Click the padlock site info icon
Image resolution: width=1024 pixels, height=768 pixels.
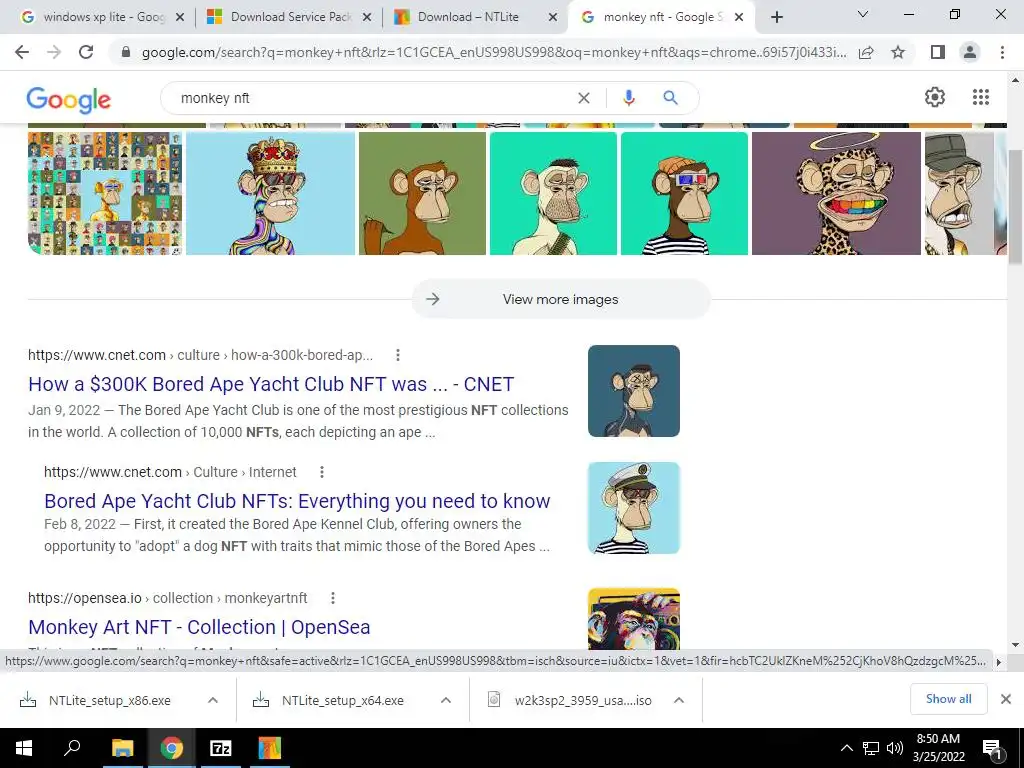[x=126, y=52]
